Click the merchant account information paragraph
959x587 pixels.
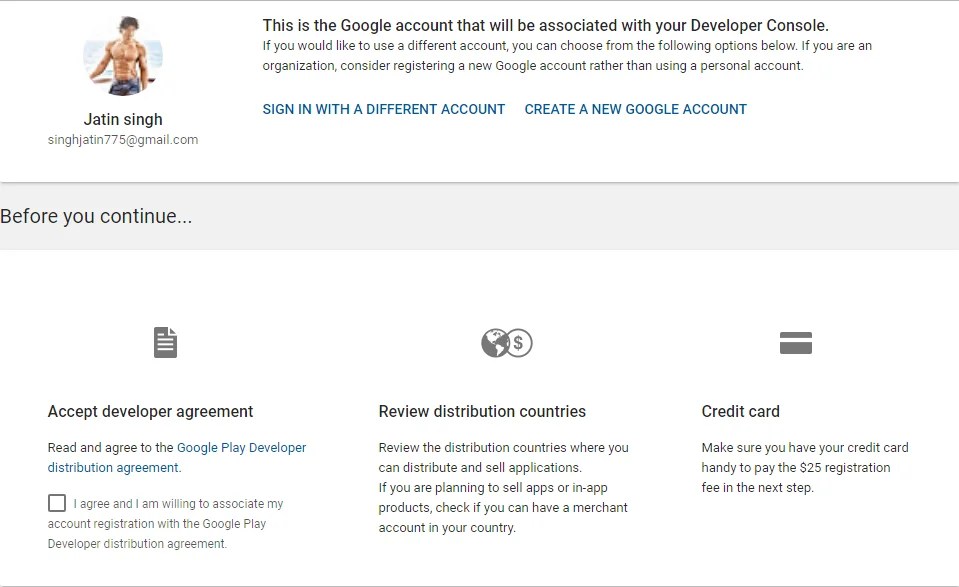click(x=503, y=507)
